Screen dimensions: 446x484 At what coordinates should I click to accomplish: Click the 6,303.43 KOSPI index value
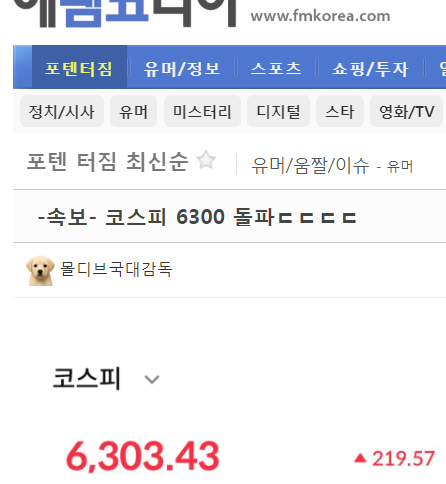(x=143, y=456)
